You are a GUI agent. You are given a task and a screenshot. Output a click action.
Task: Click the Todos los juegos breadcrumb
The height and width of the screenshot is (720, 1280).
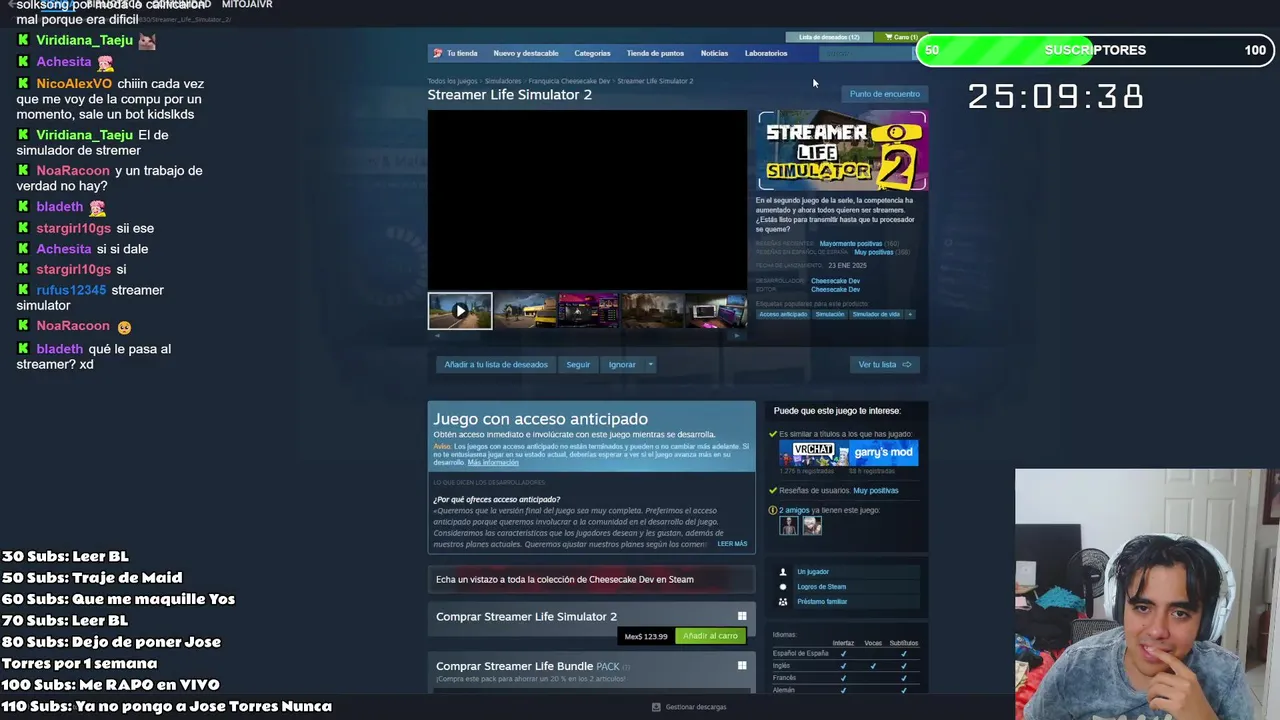pos(452,81)
